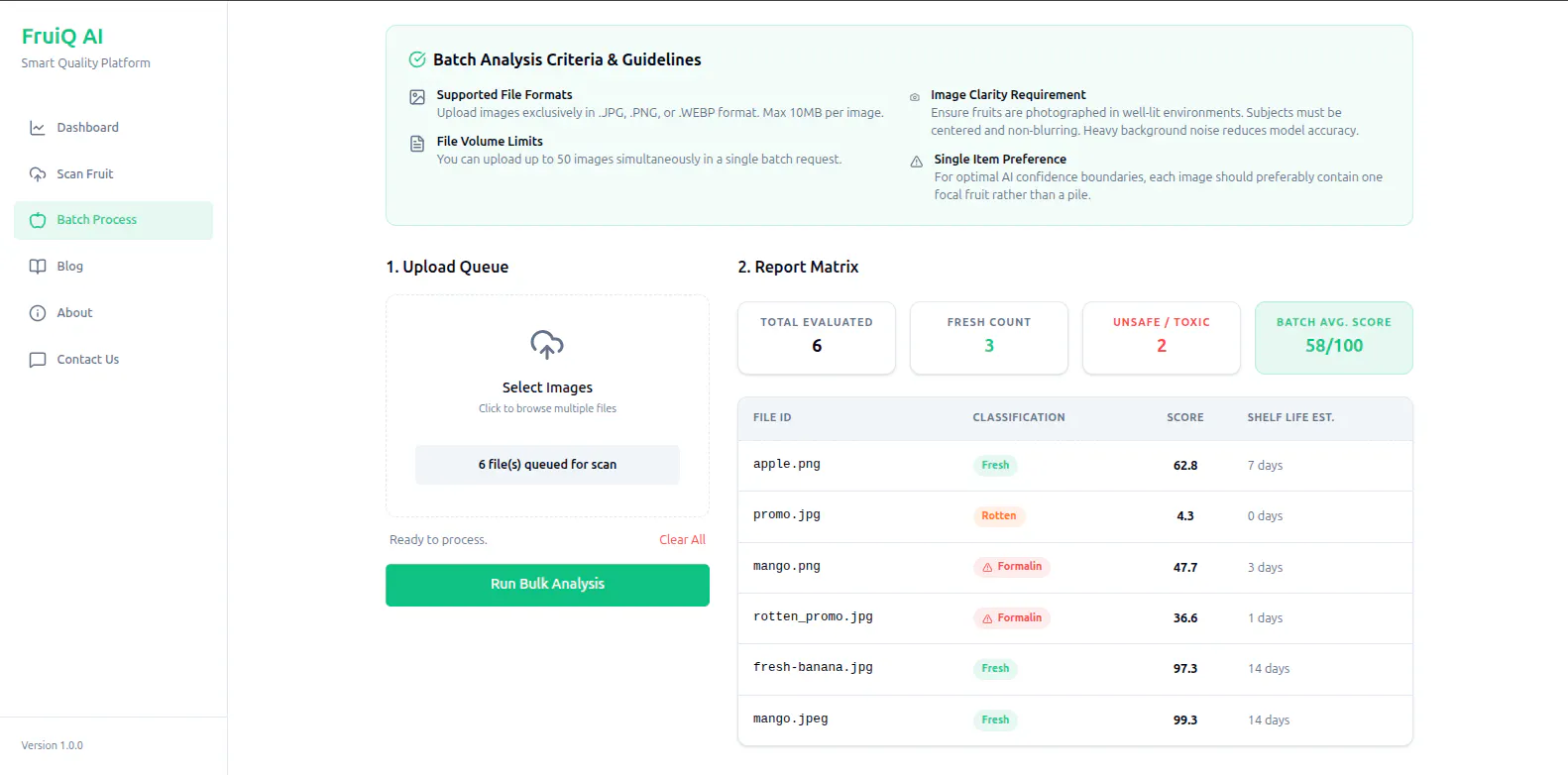Screen dimensions: 1568x775
Task: Click the Fresh badge for fresh-banana.jpg
Action: click(x=995, y=669)
